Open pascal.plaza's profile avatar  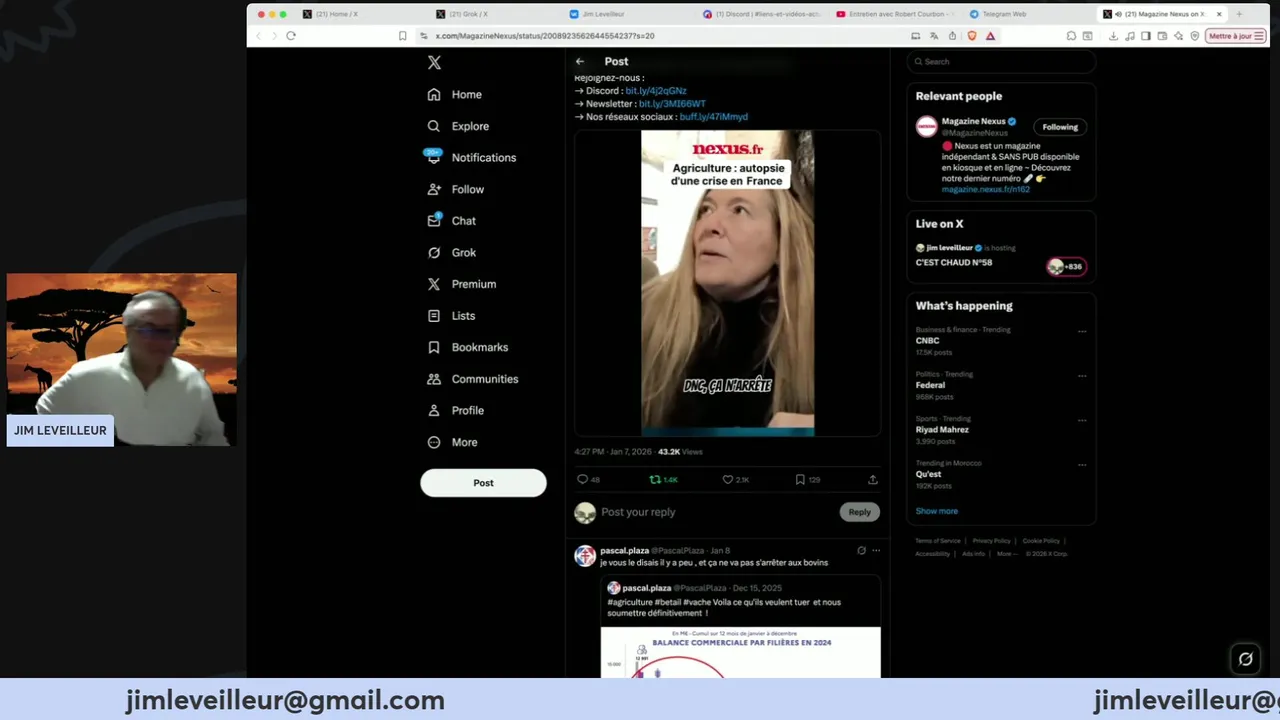coord(585,556)
